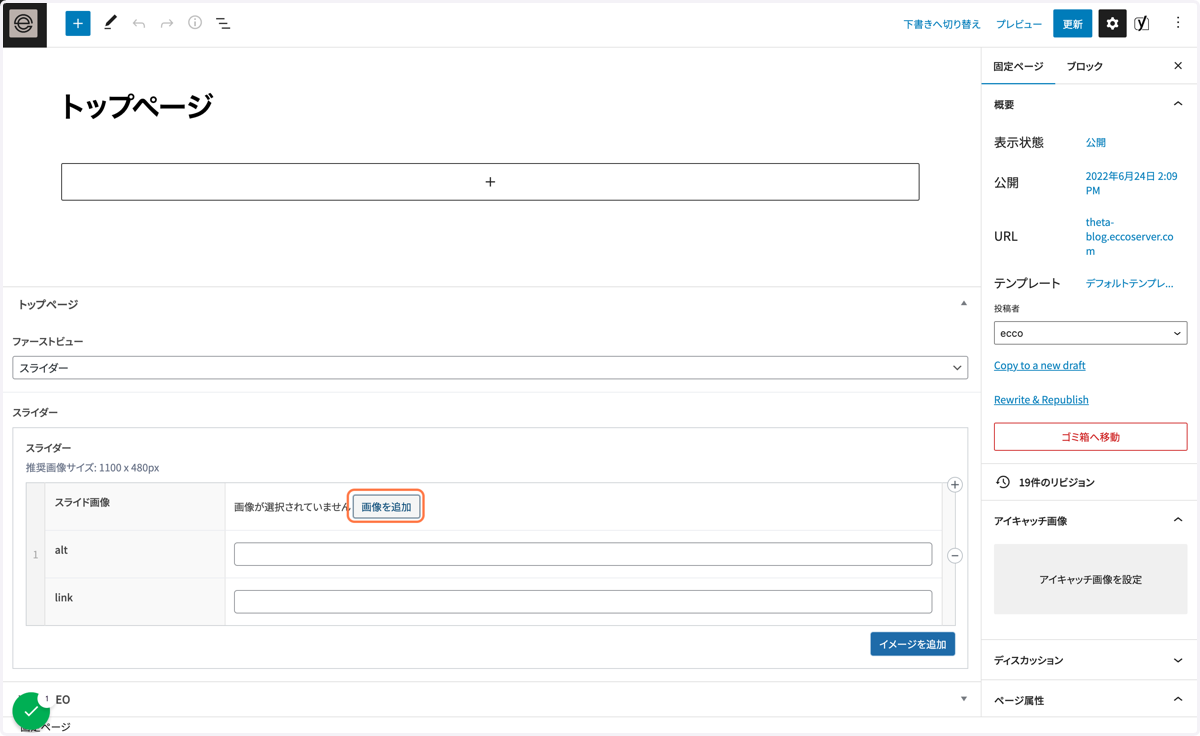
Task: Undo the last change
Action: [139, 23]
